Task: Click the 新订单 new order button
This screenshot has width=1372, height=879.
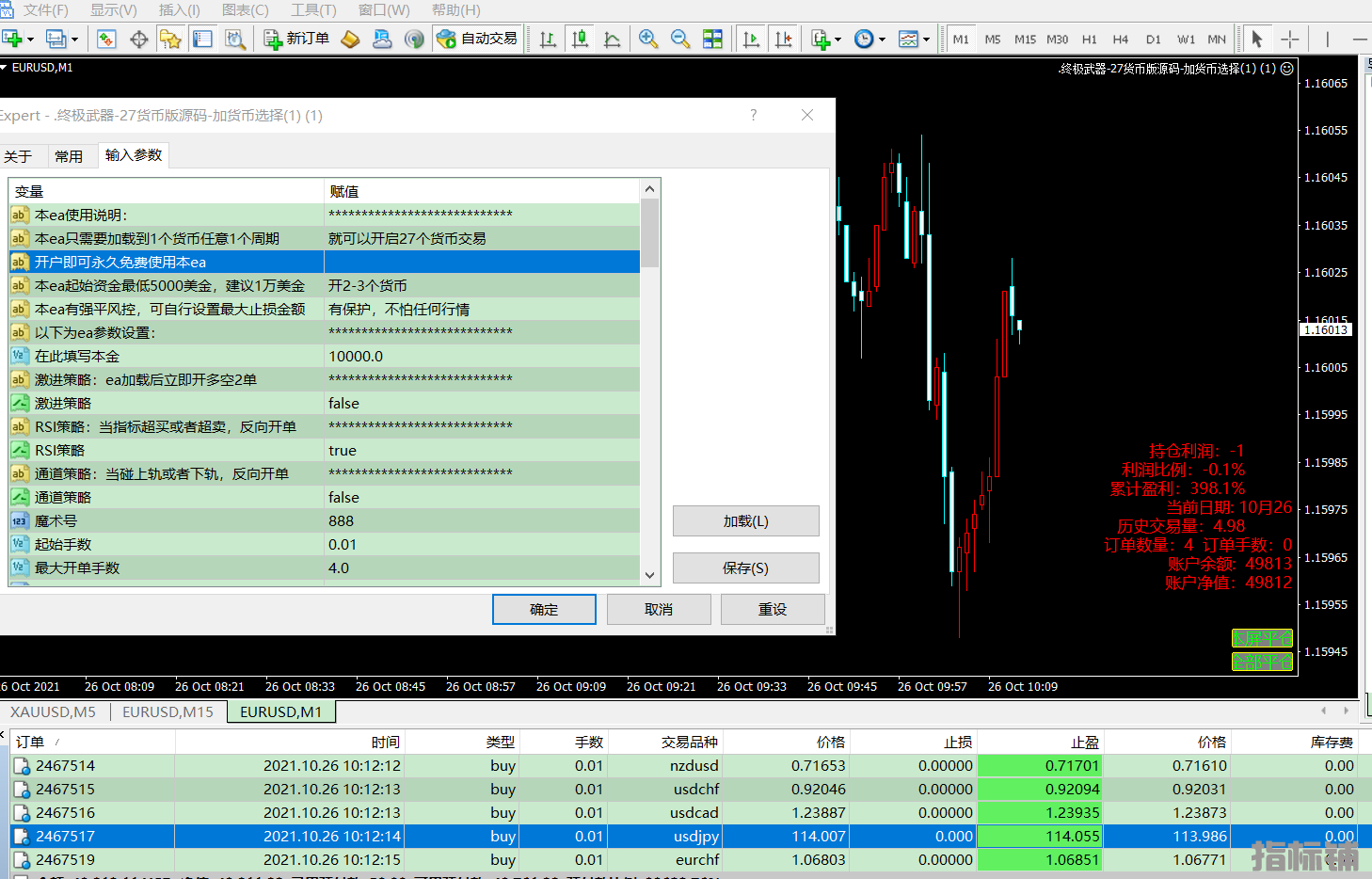Action: [x=296, y=39]
